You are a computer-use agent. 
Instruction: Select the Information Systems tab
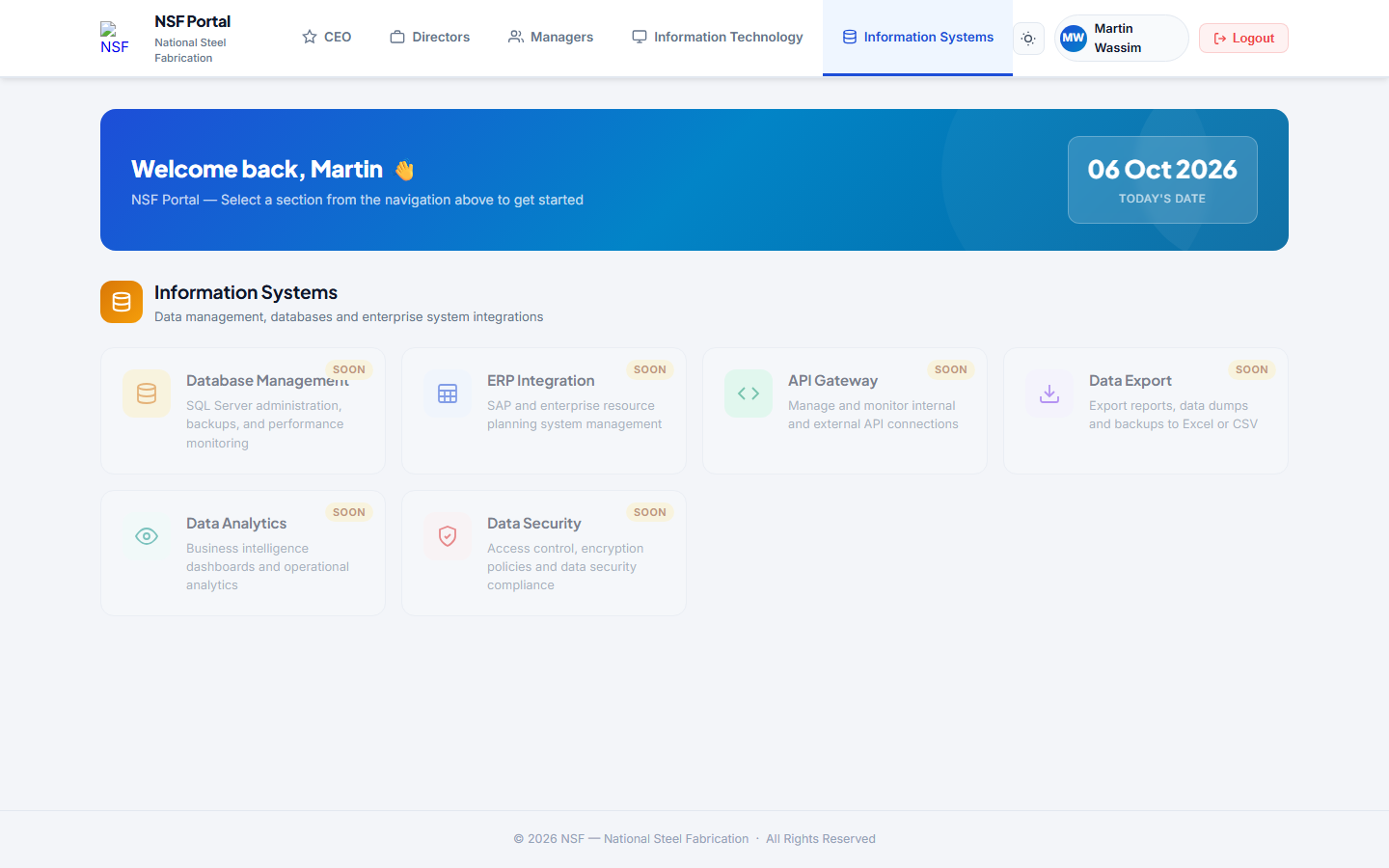917,38
